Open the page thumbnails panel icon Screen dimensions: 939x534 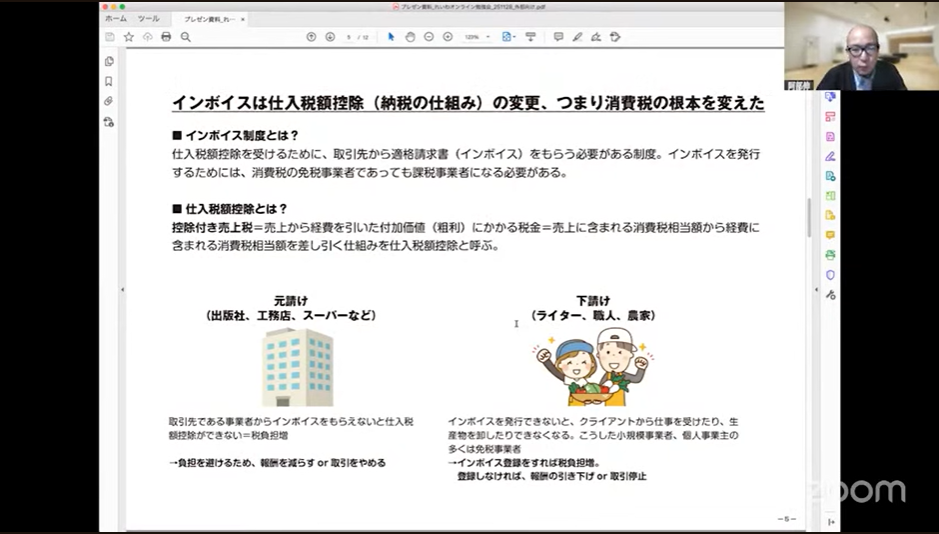click(109, 62)
